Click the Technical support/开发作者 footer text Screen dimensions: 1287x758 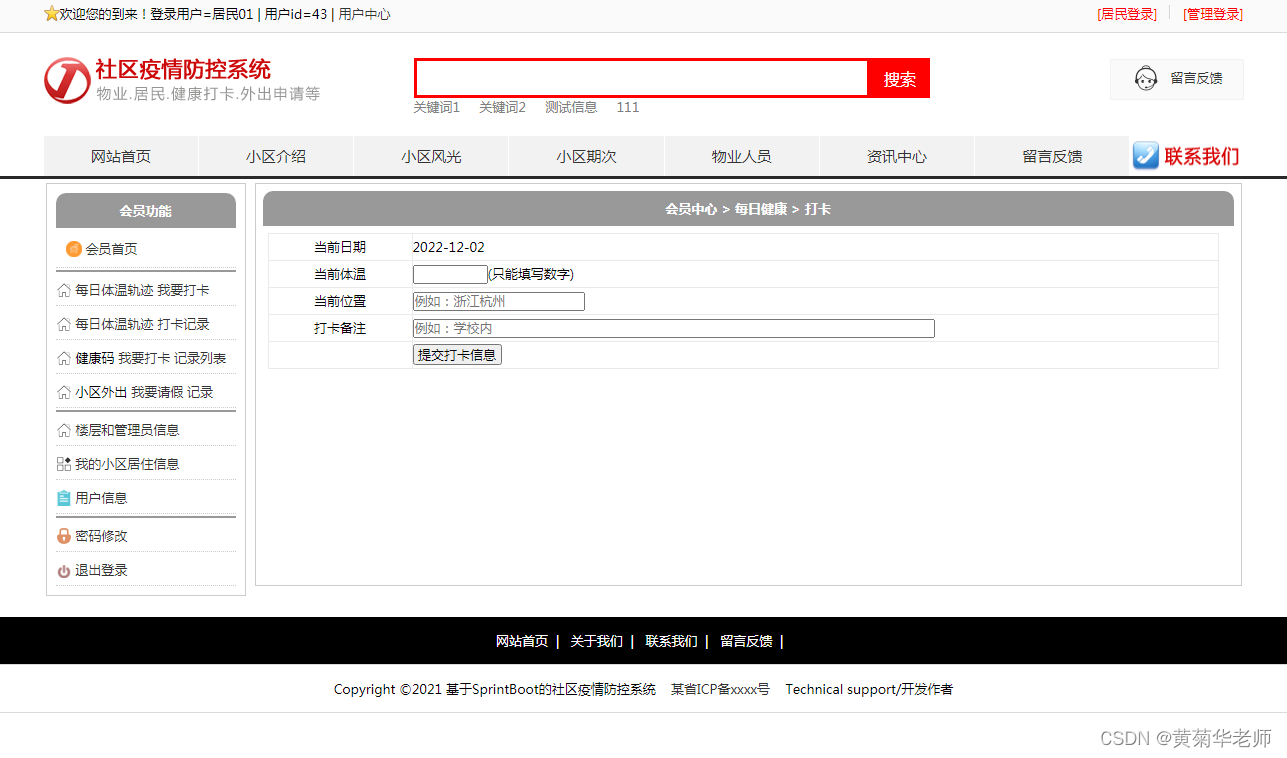point(869,689)
